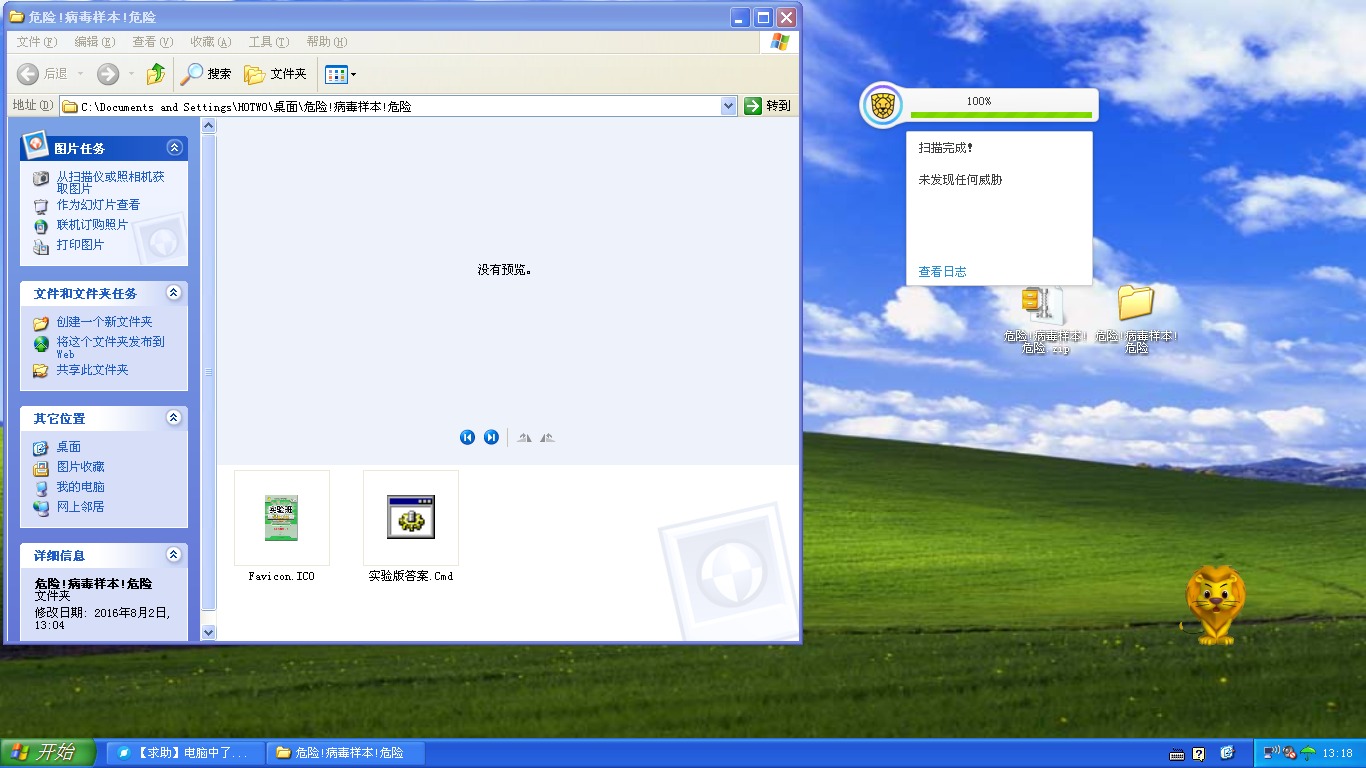Image resolution: width=1366 pixels, height=768 pixels.
Task: Collapse the 图片任务 panel
Action: [x=174, y=148]
